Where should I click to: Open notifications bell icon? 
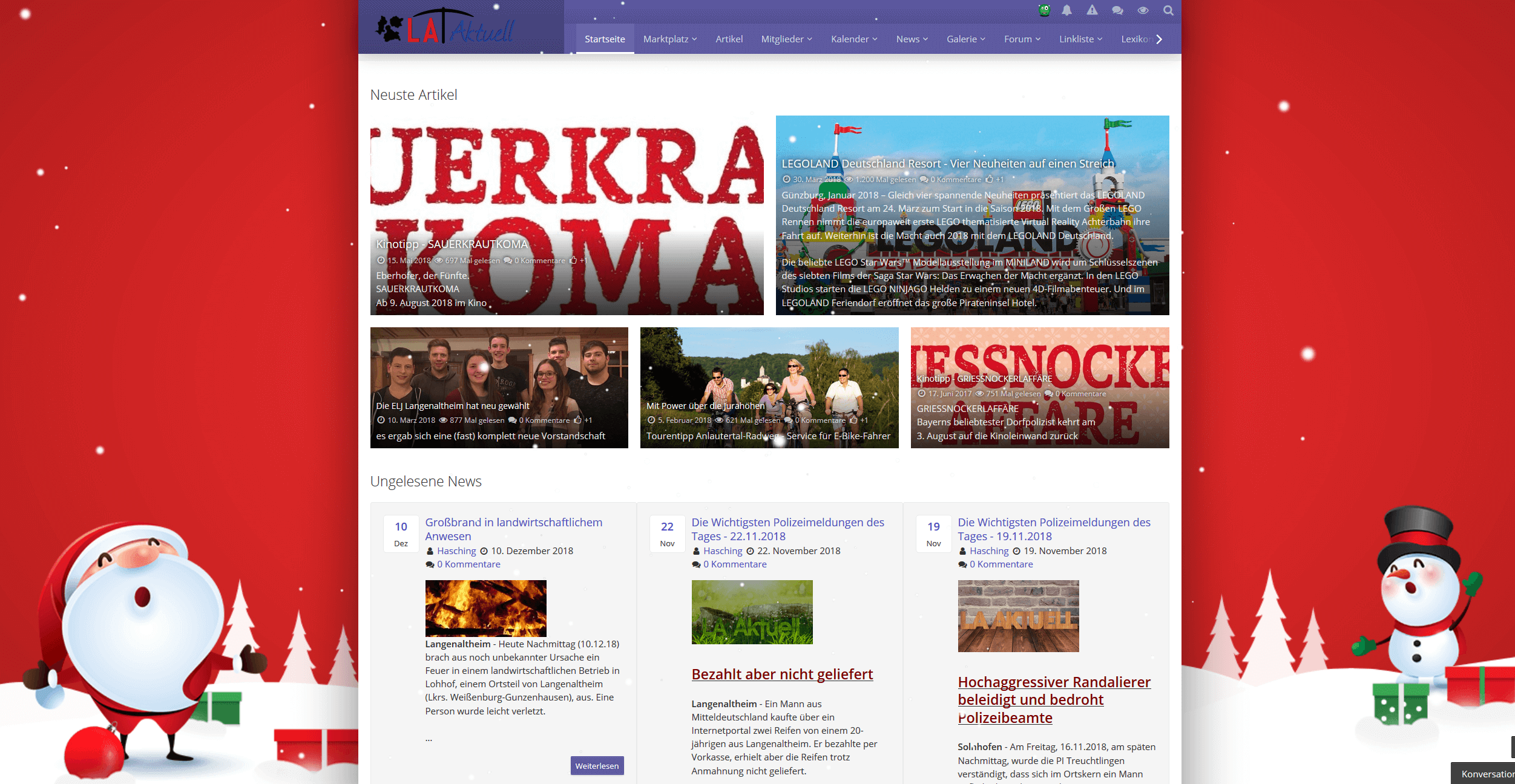(x=1066, y=10)
